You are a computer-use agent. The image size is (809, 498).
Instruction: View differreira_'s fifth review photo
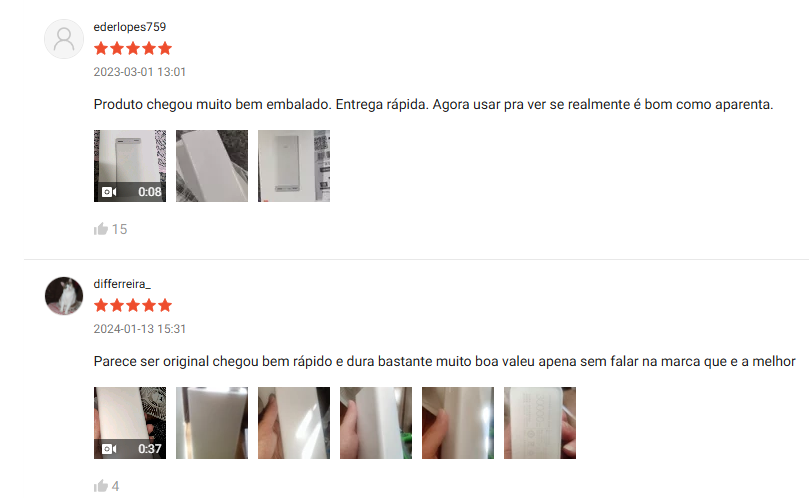pos(458,423)
